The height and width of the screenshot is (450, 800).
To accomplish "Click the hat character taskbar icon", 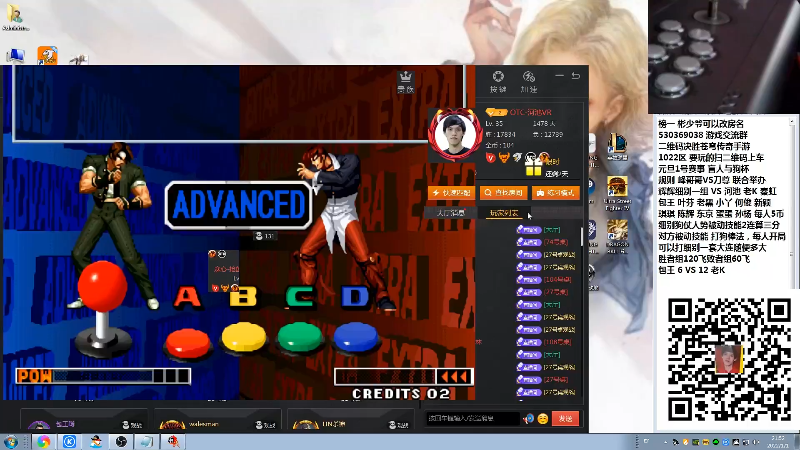I will click(95, 442).
